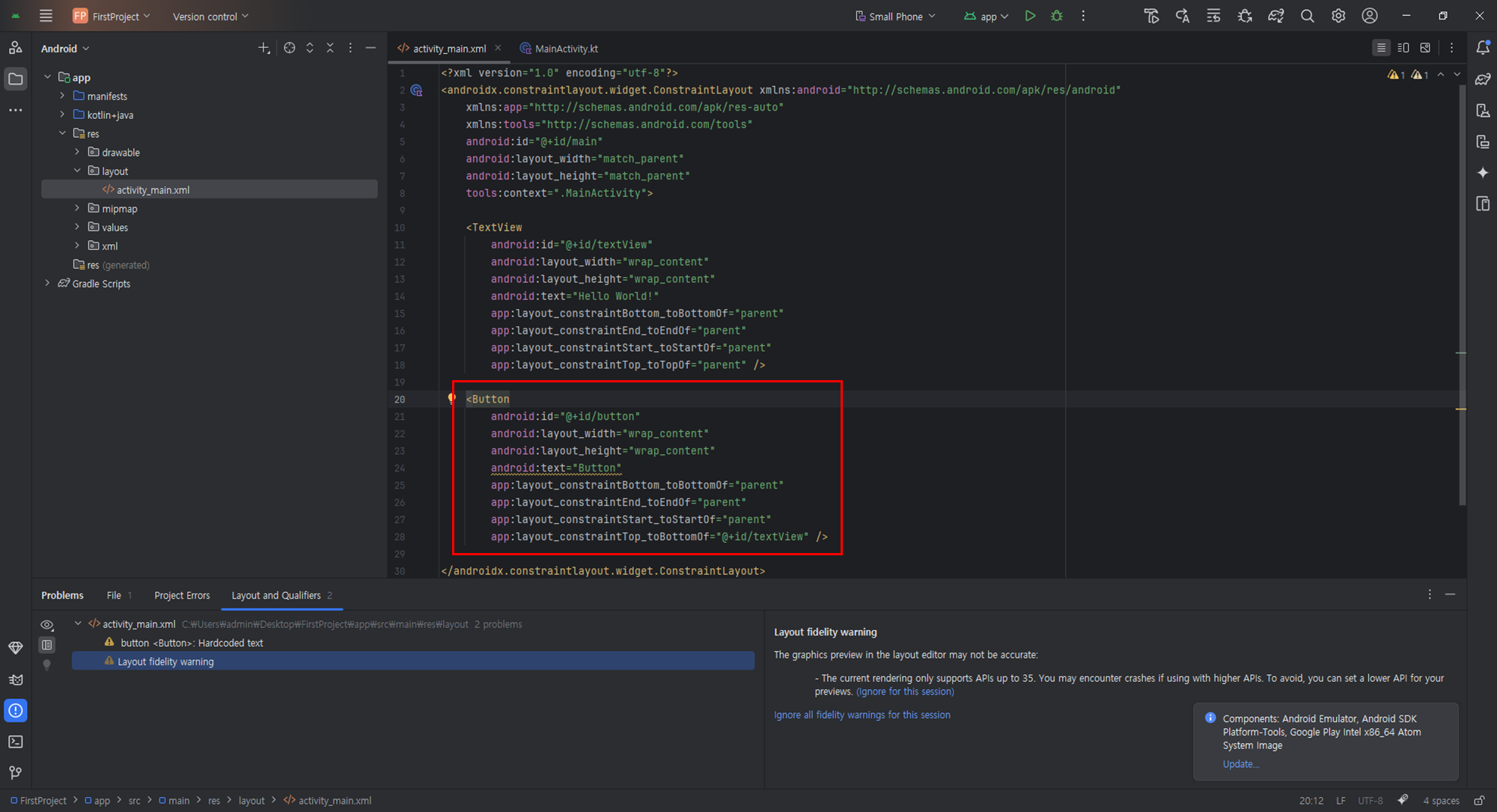Switch to MainActivity.kt editor tab

pyautogui.click(x=566, y=49)
